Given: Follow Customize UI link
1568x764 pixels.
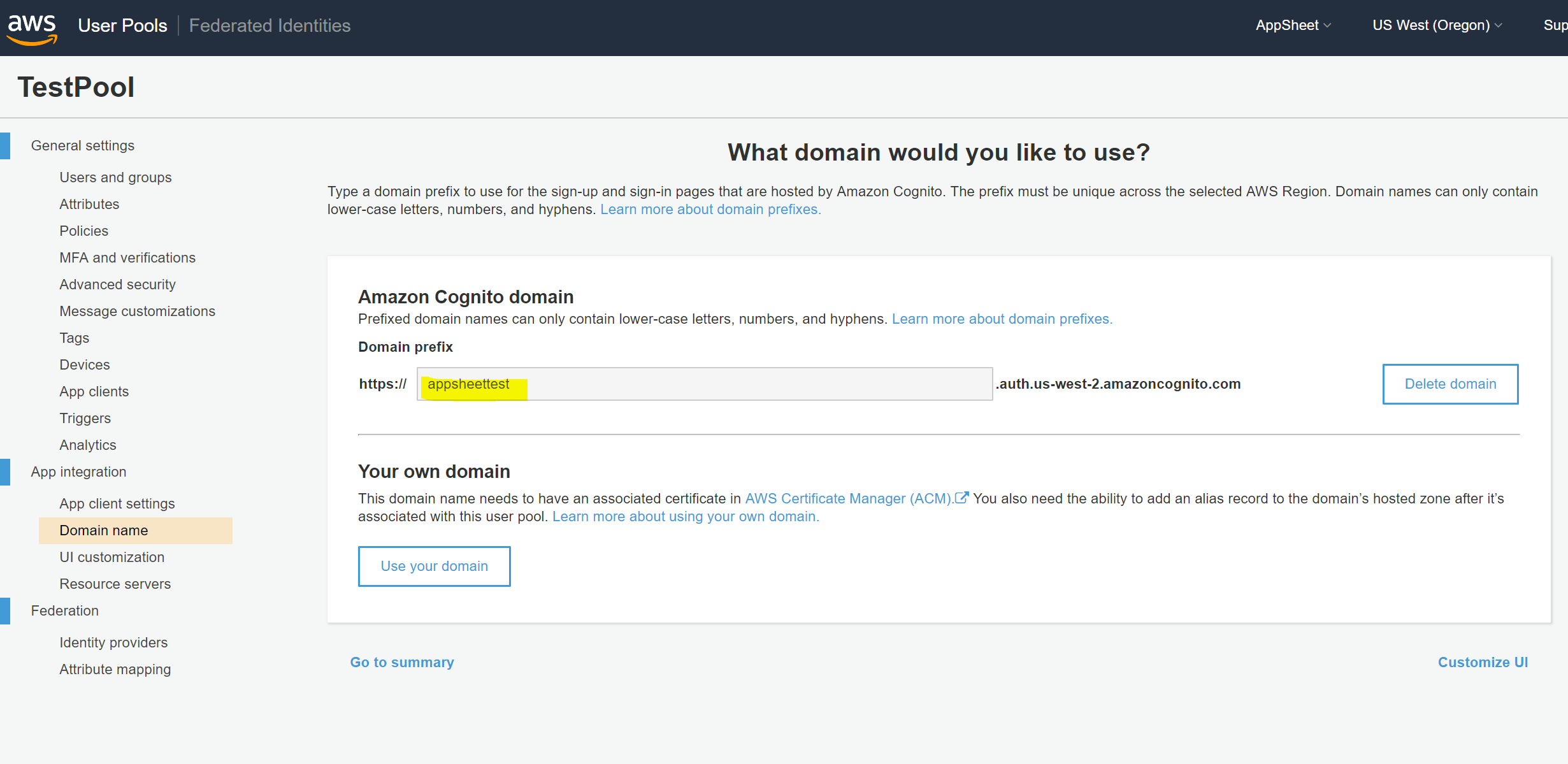Looking at the screenshot, I should pyautogui.click(x=1483, y=662).
